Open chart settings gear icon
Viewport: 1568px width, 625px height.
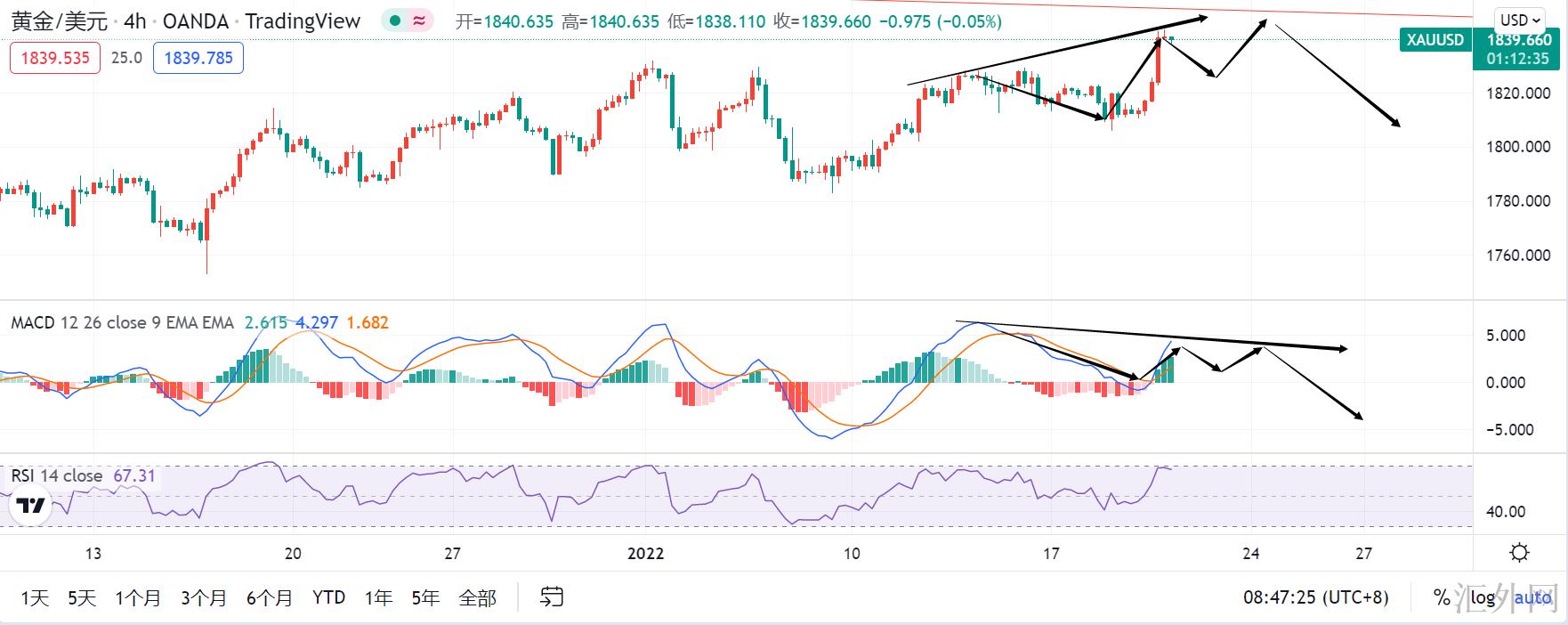(1520, 553)
